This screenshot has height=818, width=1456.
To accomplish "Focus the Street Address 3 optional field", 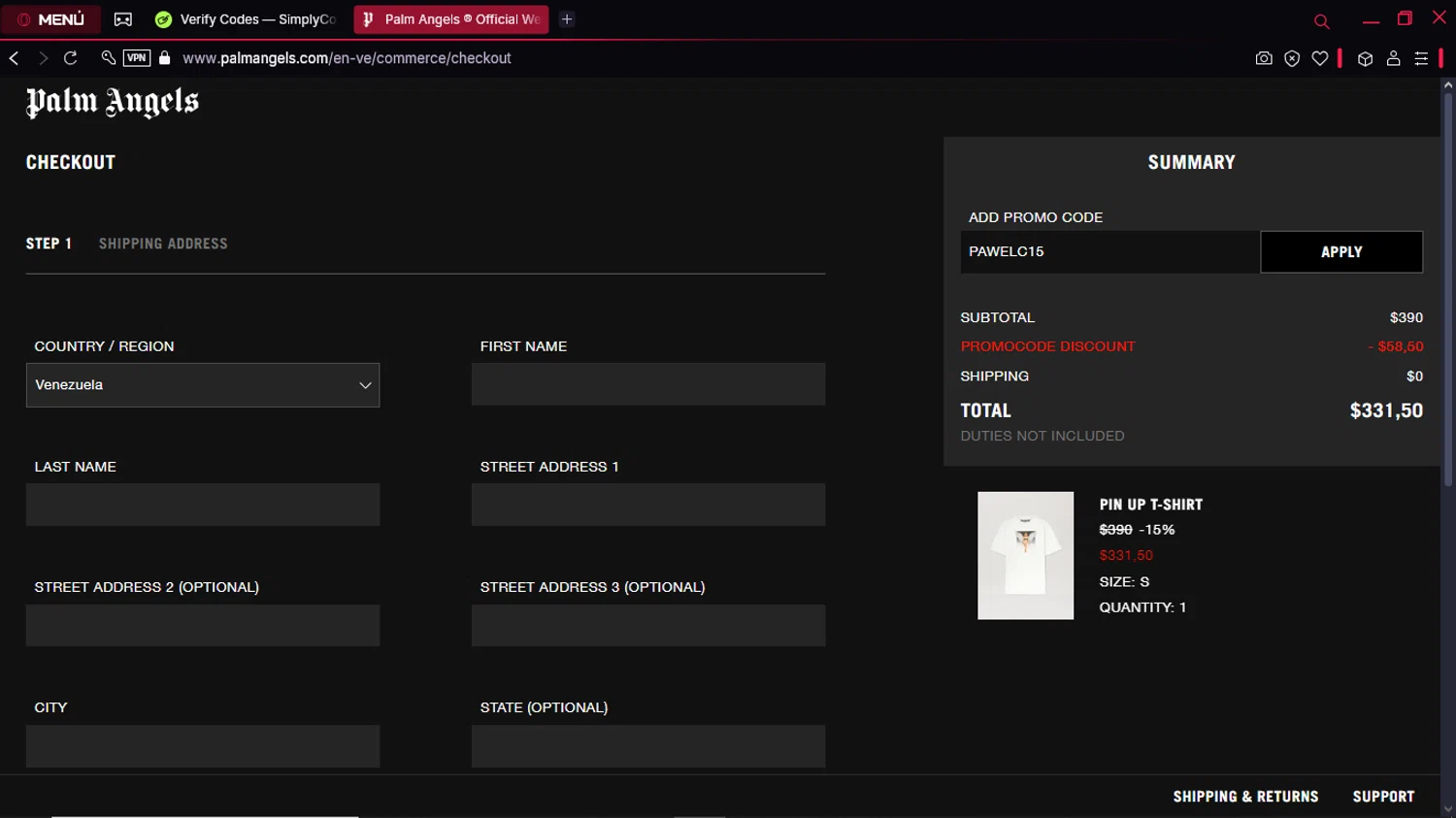I will tap(648, 626).
